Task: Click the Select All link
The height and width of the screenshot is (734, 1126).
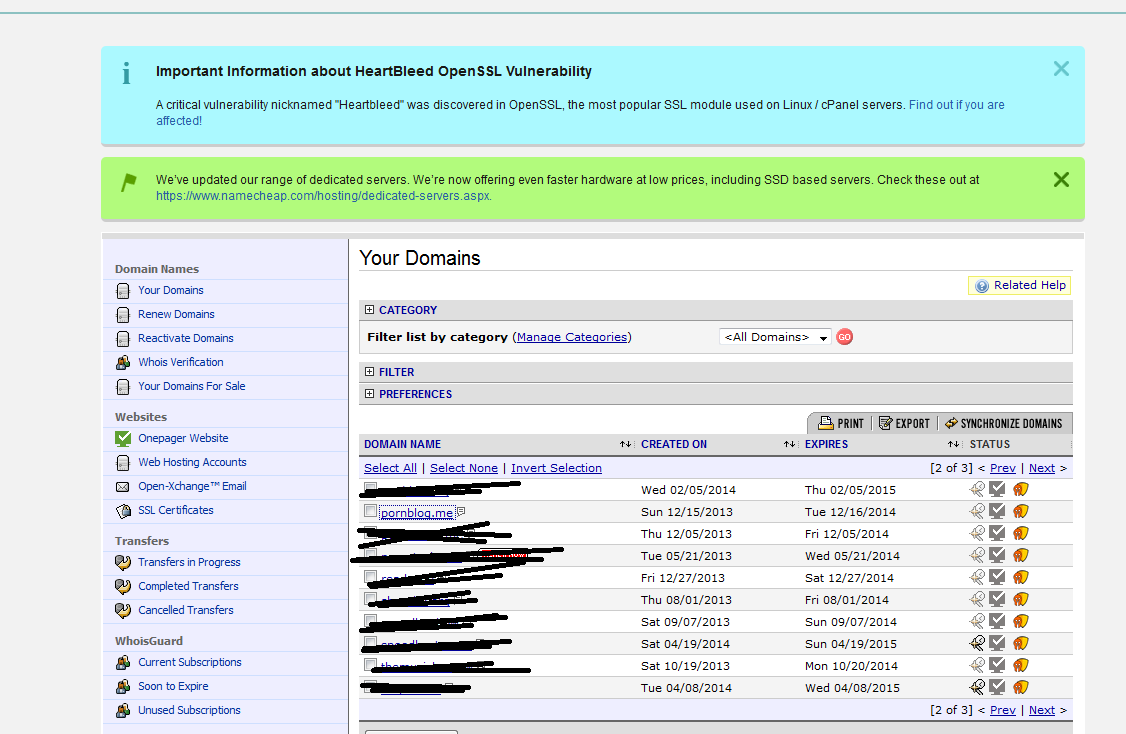Action: (391, 468)
